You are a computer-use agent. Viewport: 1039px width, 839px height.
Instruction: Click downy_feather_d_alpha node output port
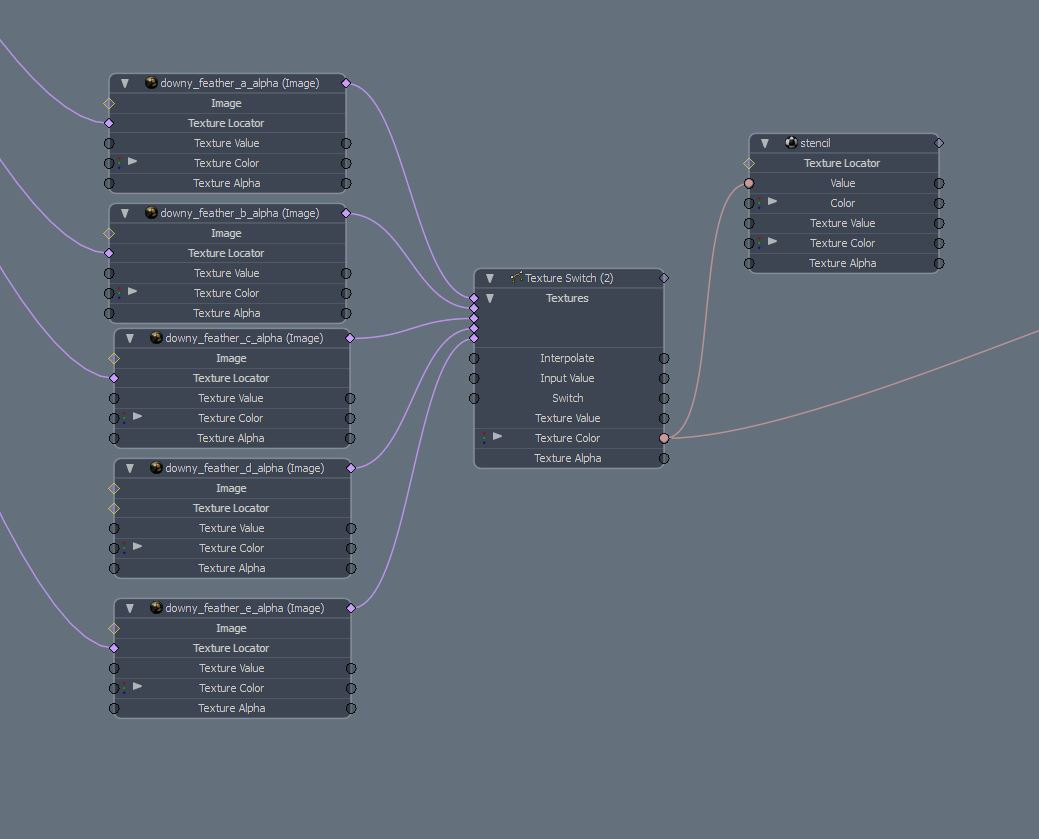[x=351, y=468]
